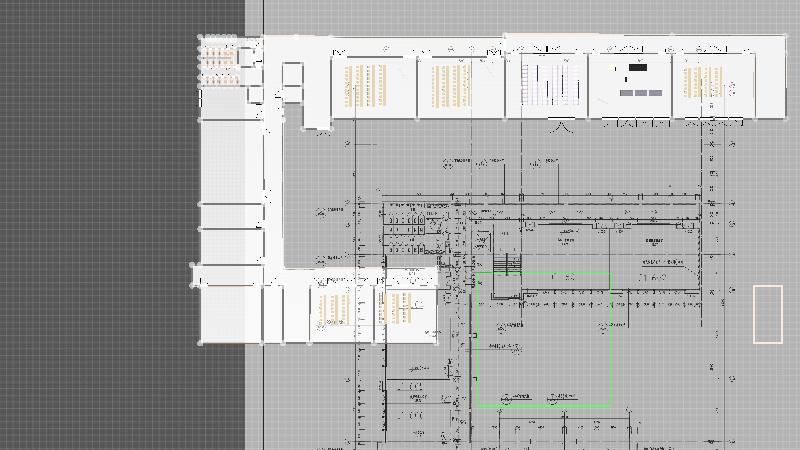This screenshot has width=800, height=450.
Task: Click the second top-row classroom's desk rows
Action: pos(452,85)
